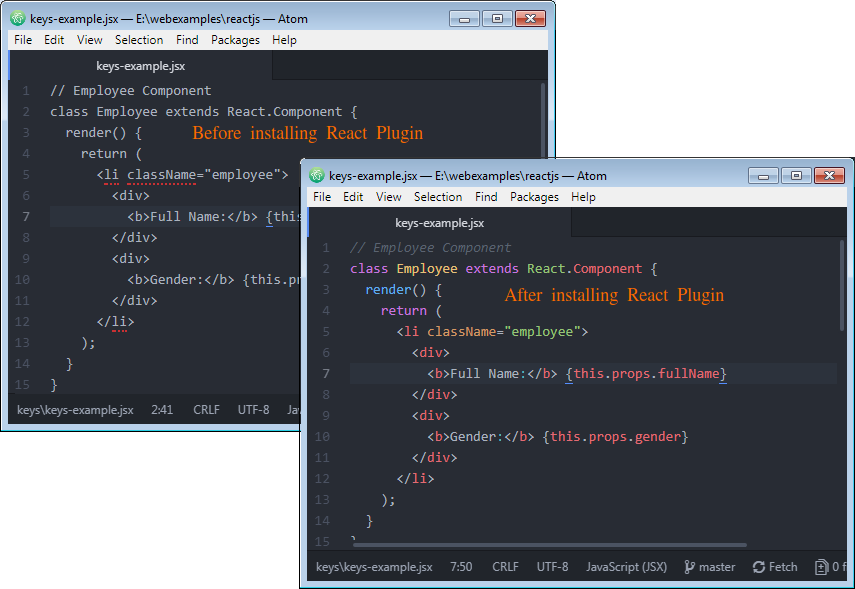This screenshot has height=589, width=855.
Task: Open Packages menu in back Atom window
Action: pos(236,40)
